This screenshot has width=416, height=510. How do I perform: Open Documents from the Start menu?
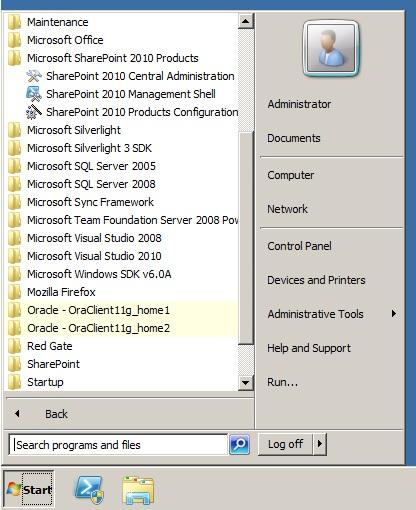(294, 138)
